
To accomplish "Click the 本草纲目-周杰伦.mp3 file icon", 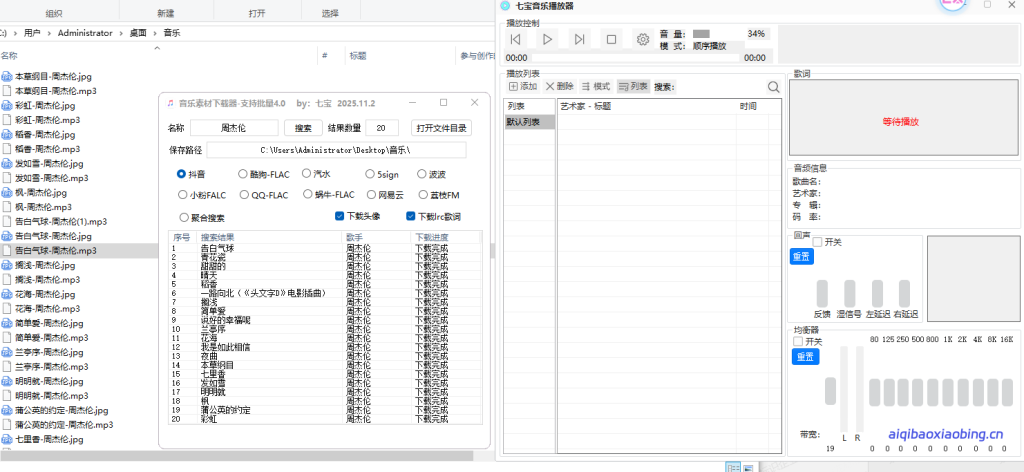I will 7,91.
